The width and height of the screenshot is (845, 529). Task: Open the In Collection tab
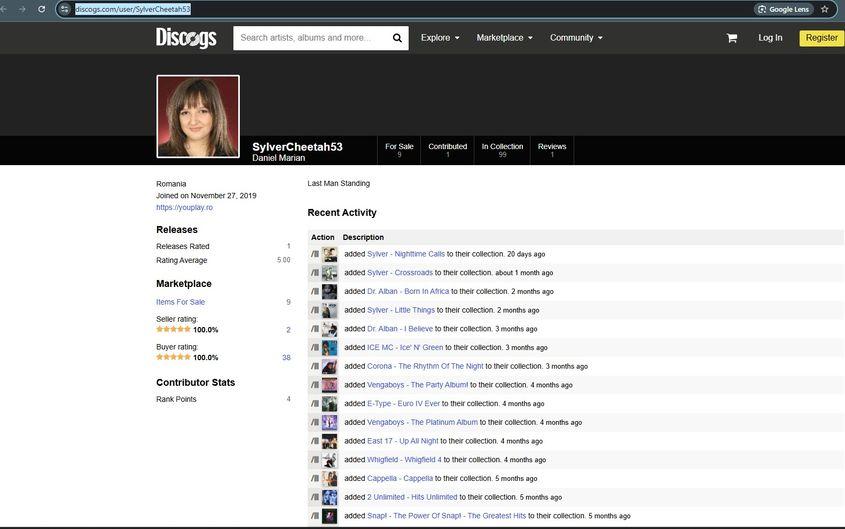[502, 150]
